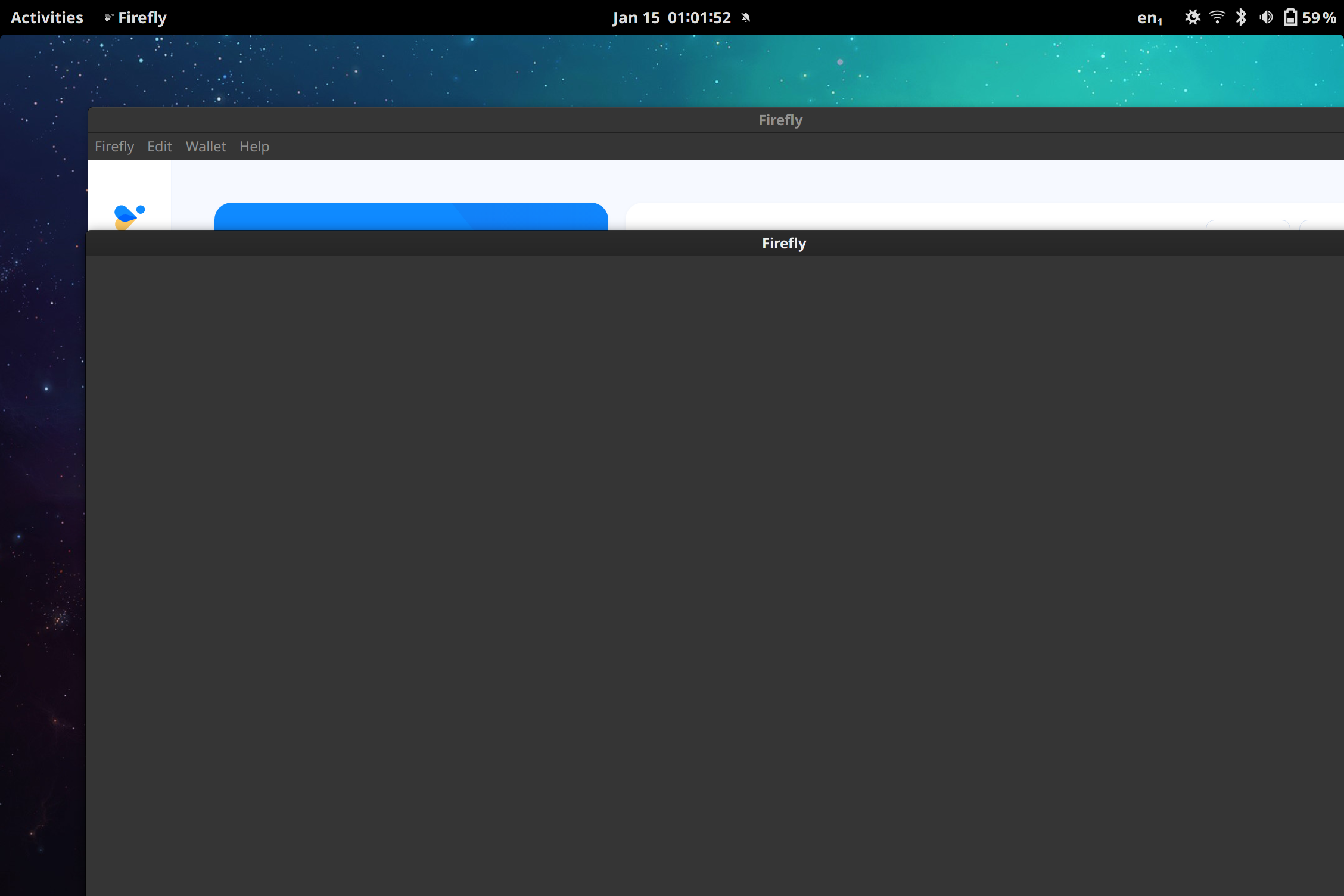Expand the en1 keyboard layout selector
1344x896 pixels.
(1149, 17)
